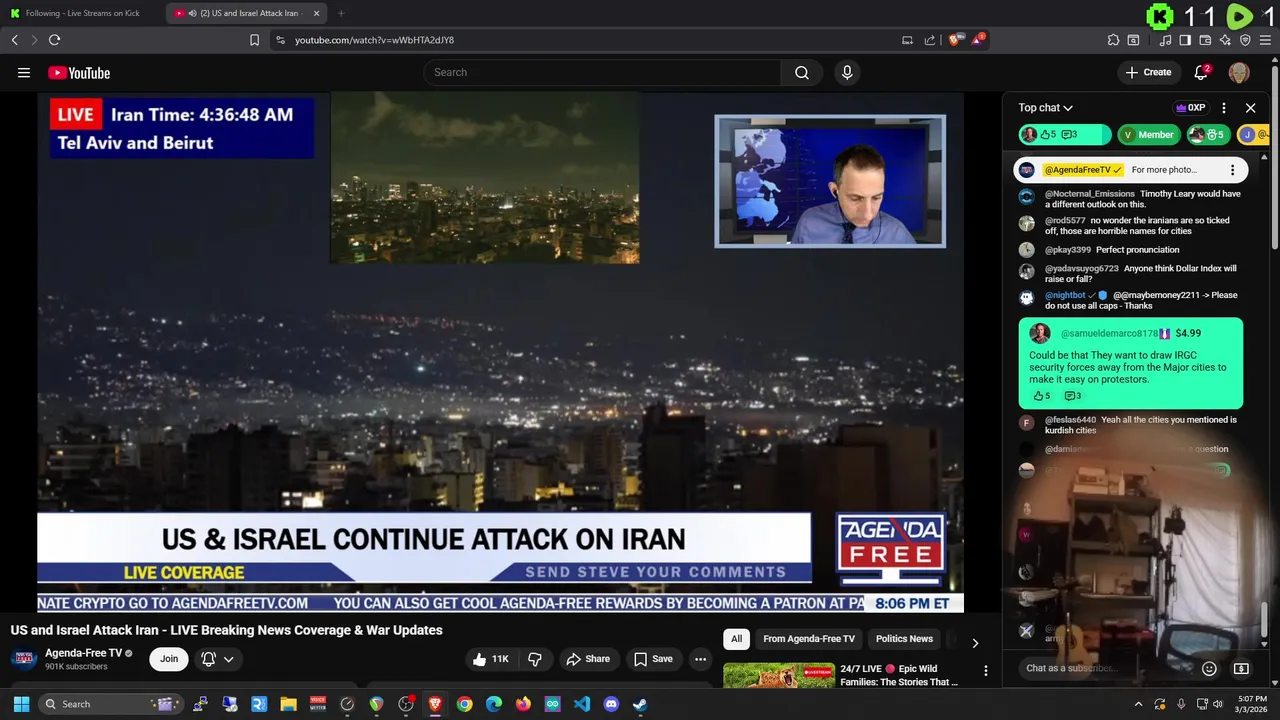Open pinned AgendaFreeTV message options
The image size is (1280, 720).
[1232, 170]
